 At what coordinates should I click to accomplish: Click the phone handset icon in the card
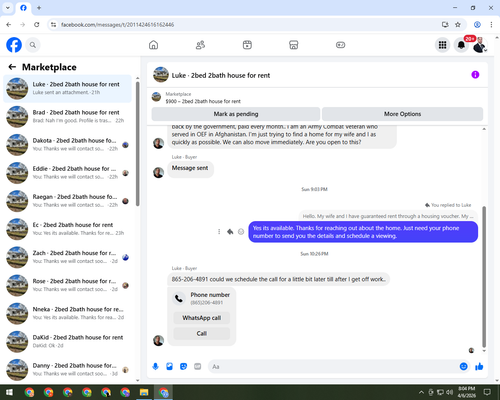coord(179,298)
